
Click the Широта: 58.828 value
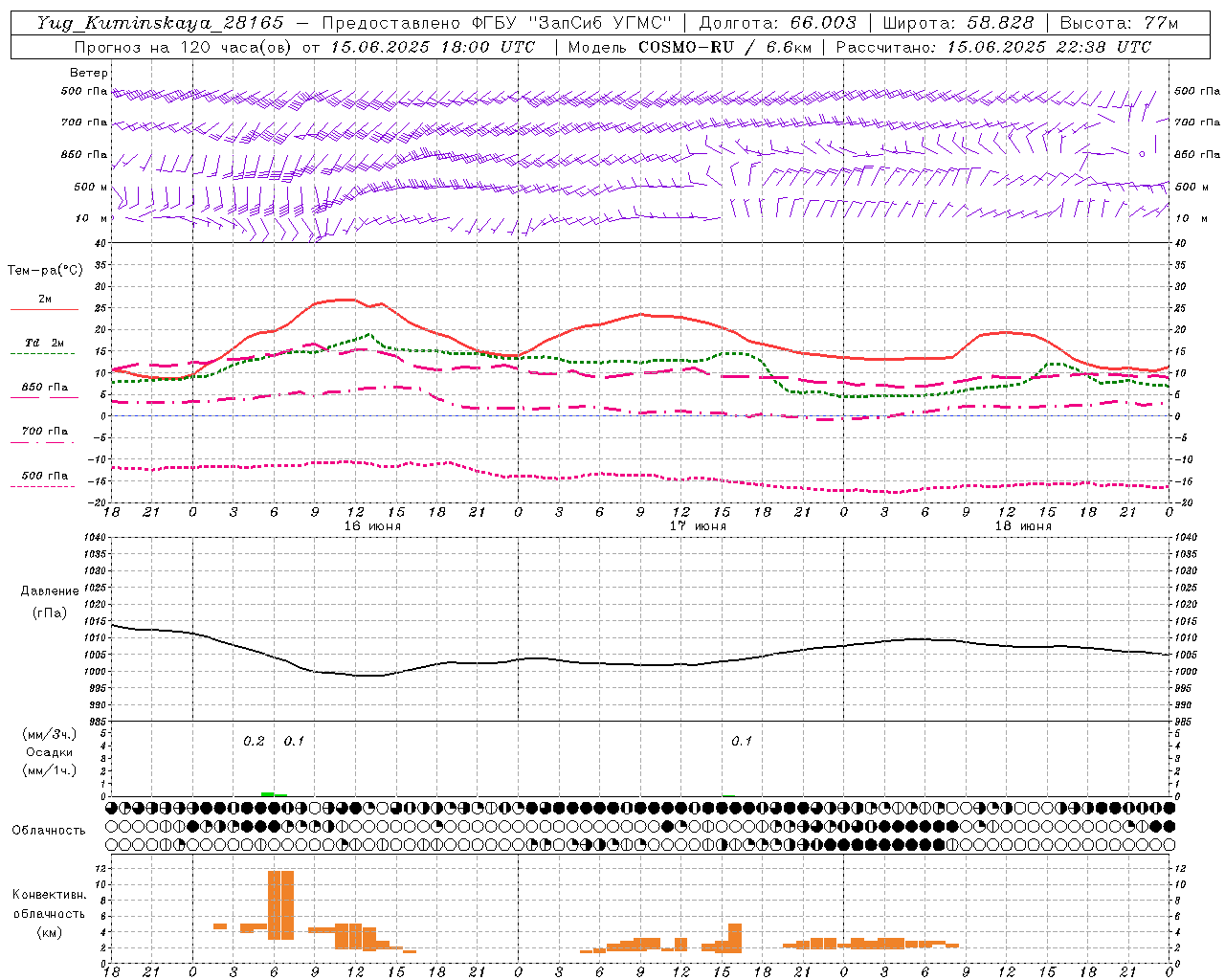(959, 23)
